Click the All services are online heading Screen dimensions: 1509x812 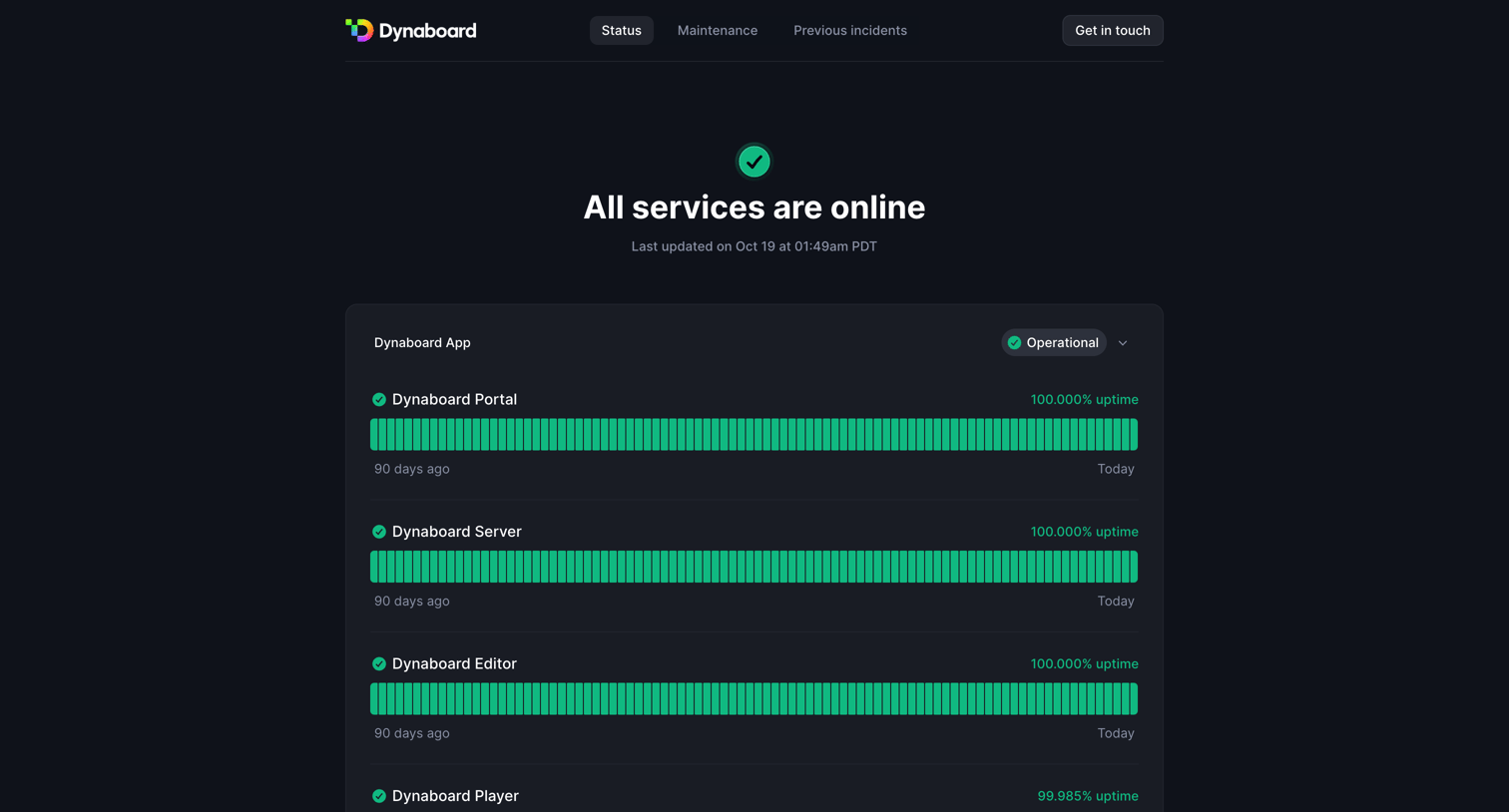[x=754, y=207]
